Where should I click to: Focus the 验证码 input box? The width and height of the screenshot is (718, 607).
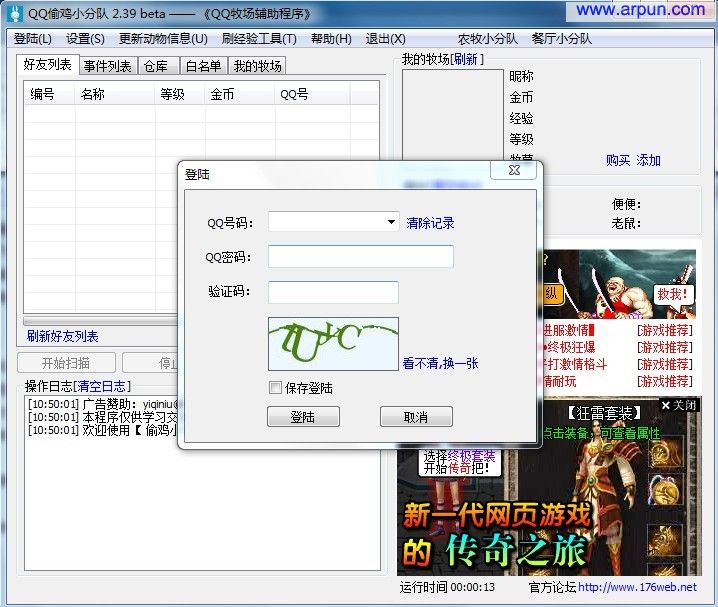[x=333, y=292]
